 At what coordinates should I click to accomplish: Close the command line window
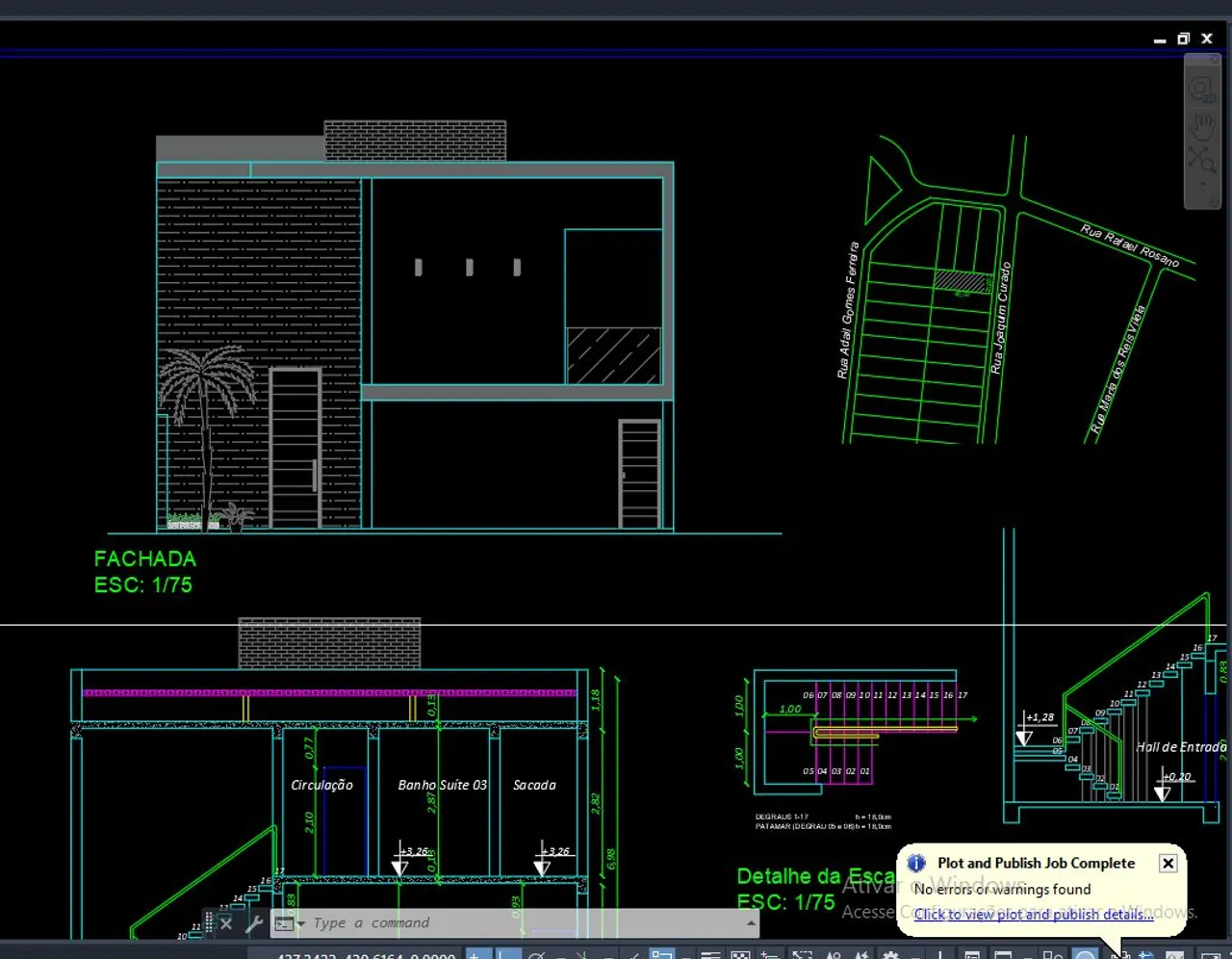pos(226,924)
